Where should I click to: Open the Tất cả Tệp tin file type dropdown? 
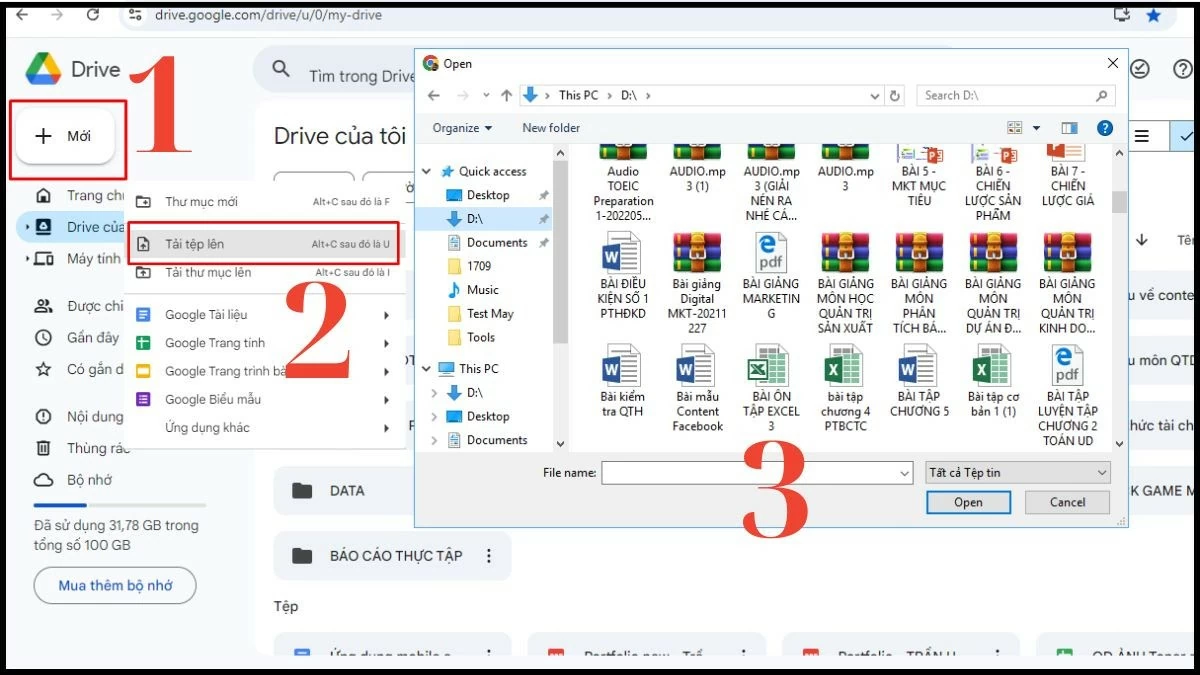[x=1017, y=471]
